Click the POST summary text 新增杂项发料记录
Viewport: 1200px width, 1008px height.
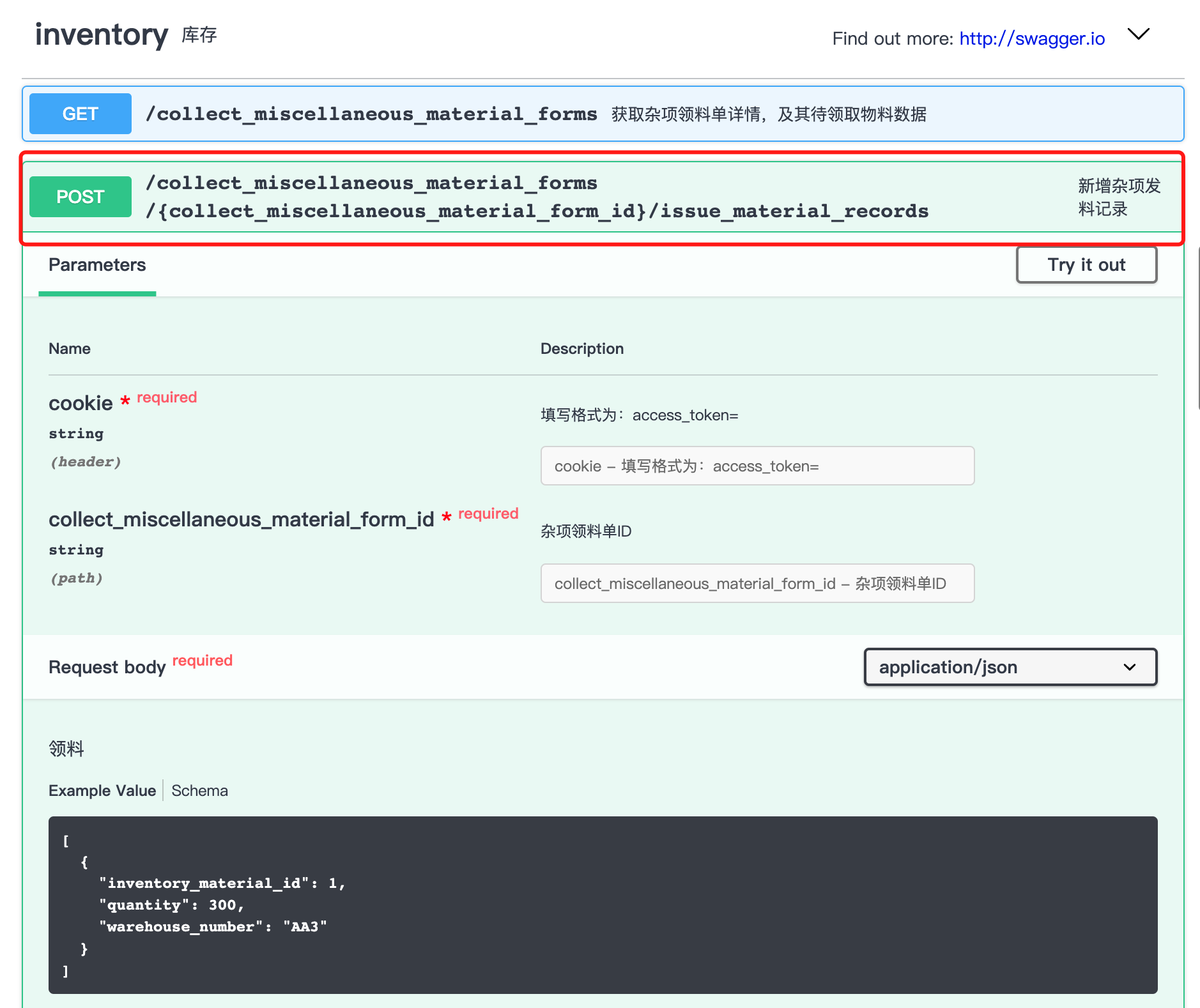[x=1118, y=197]
